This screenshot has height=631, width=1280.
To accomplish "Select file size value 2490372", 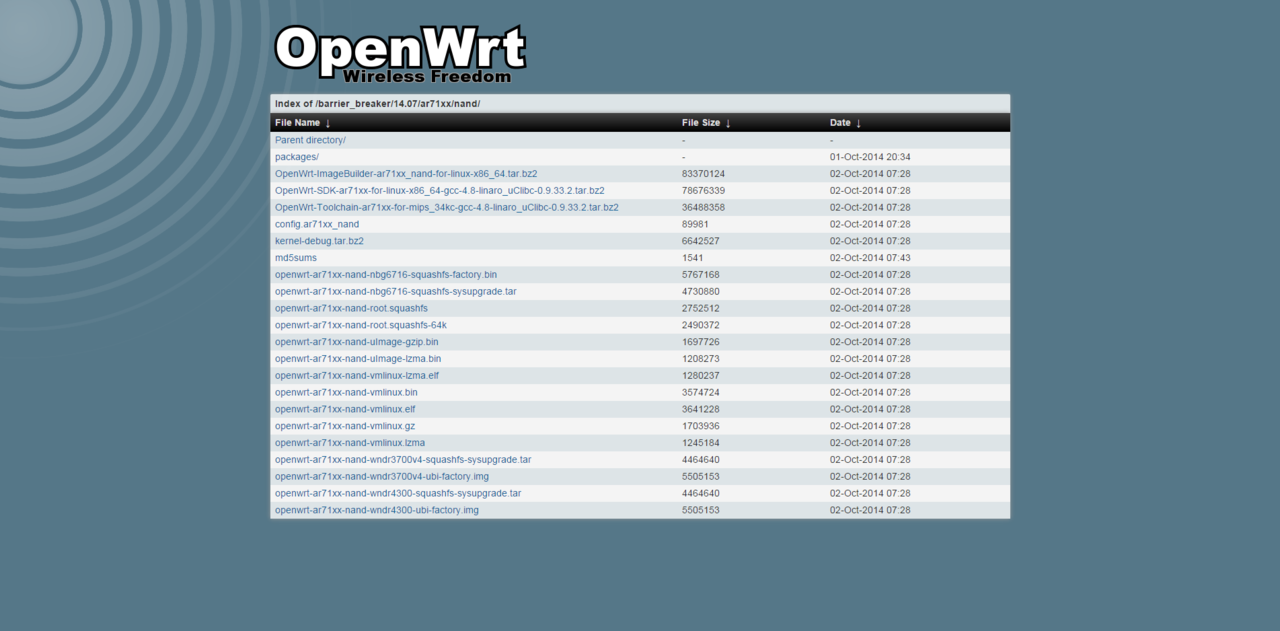I will click(x=701, y=326).
